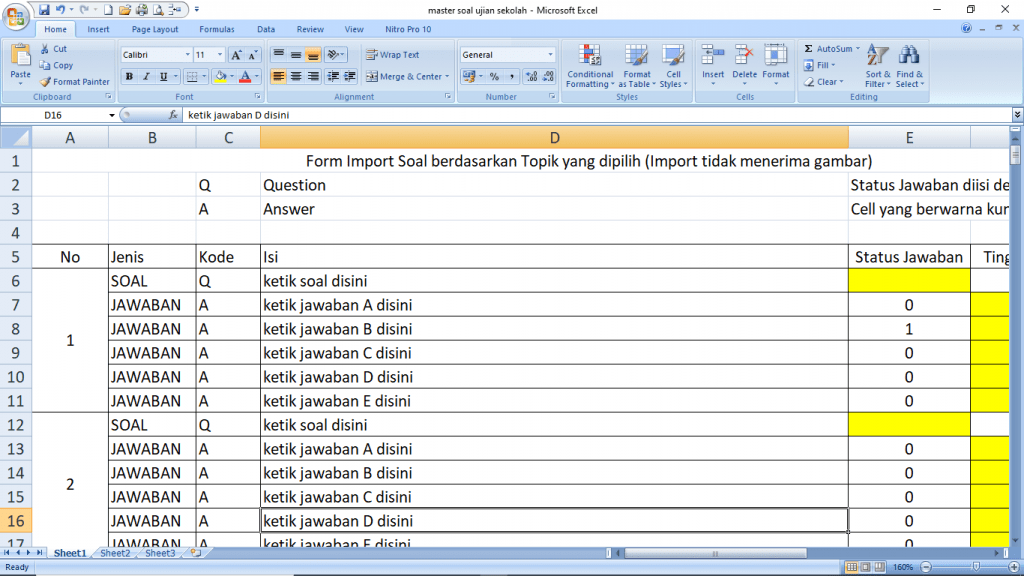This screenshot has height=576, width=1024.
Task: Open the Office Button menu
Action: coord(16,16)
